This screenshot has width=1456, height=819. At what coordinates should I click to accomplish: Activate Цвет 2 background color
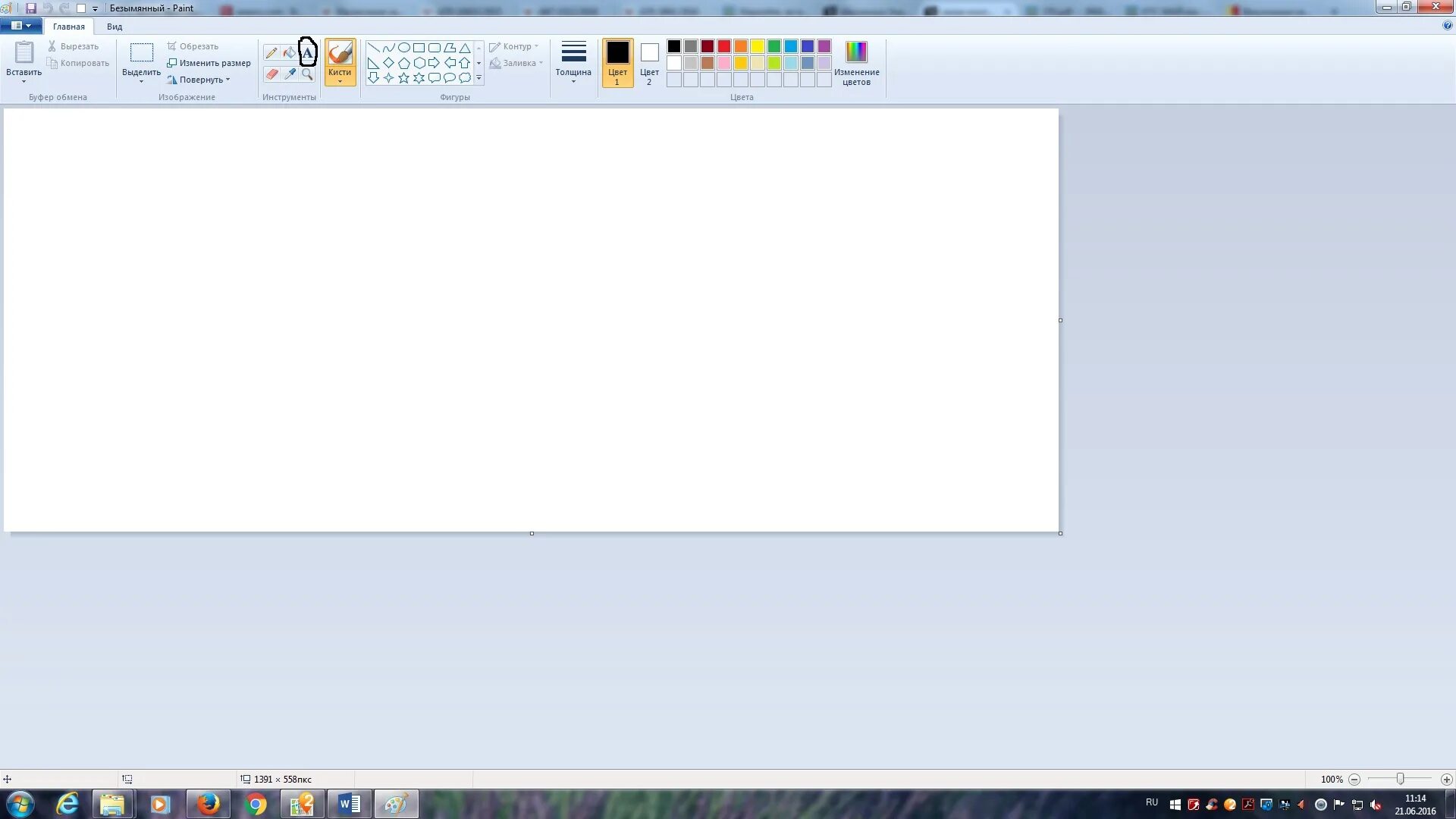649,63
